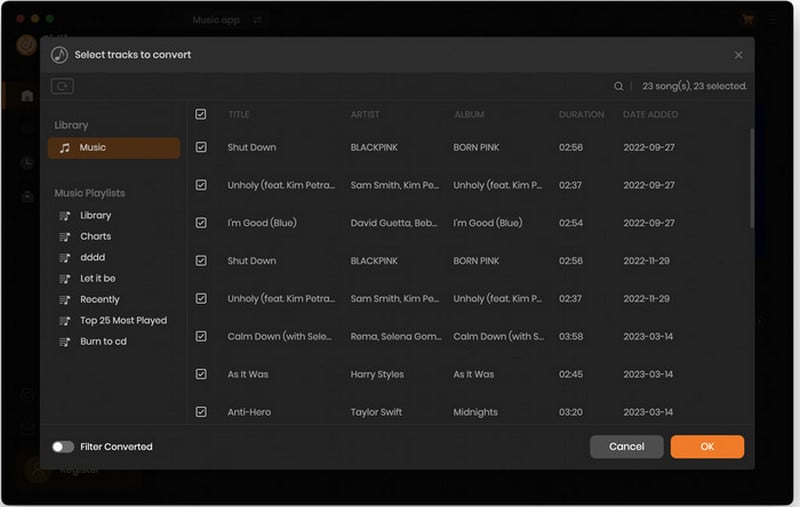Uncheck Unholy track added 2022-11-29
This screenshot has height=507, width=800.
[201, 298]
